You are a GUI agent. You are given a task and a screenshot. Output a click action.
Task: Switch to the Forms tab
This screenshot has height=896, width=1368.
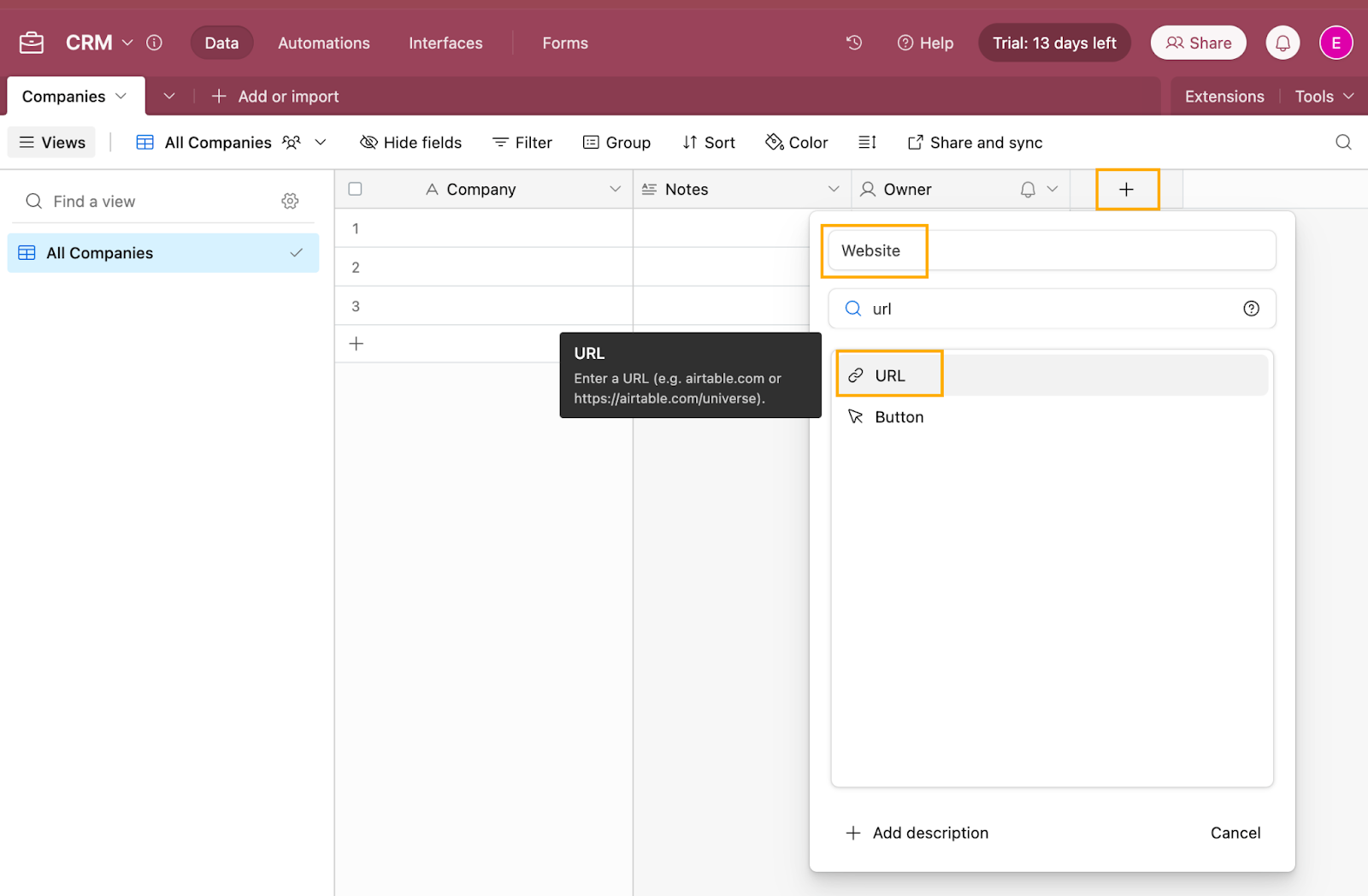565,43
